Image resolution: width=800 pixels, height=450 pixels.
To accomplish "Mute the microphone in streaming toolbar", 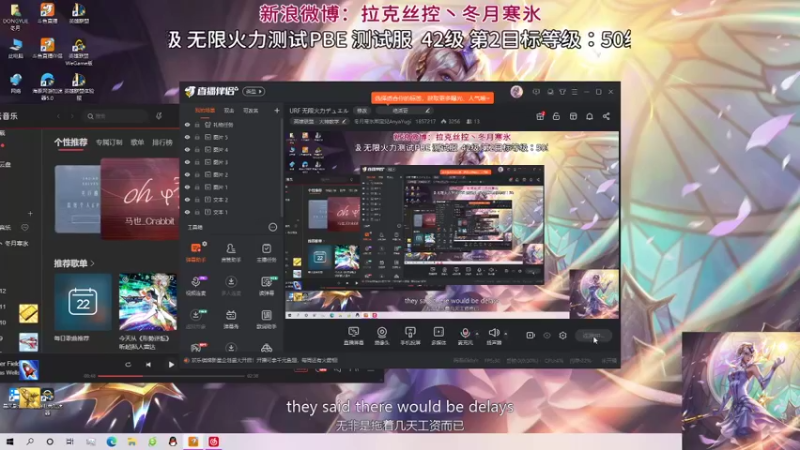I will coord(465,336).
